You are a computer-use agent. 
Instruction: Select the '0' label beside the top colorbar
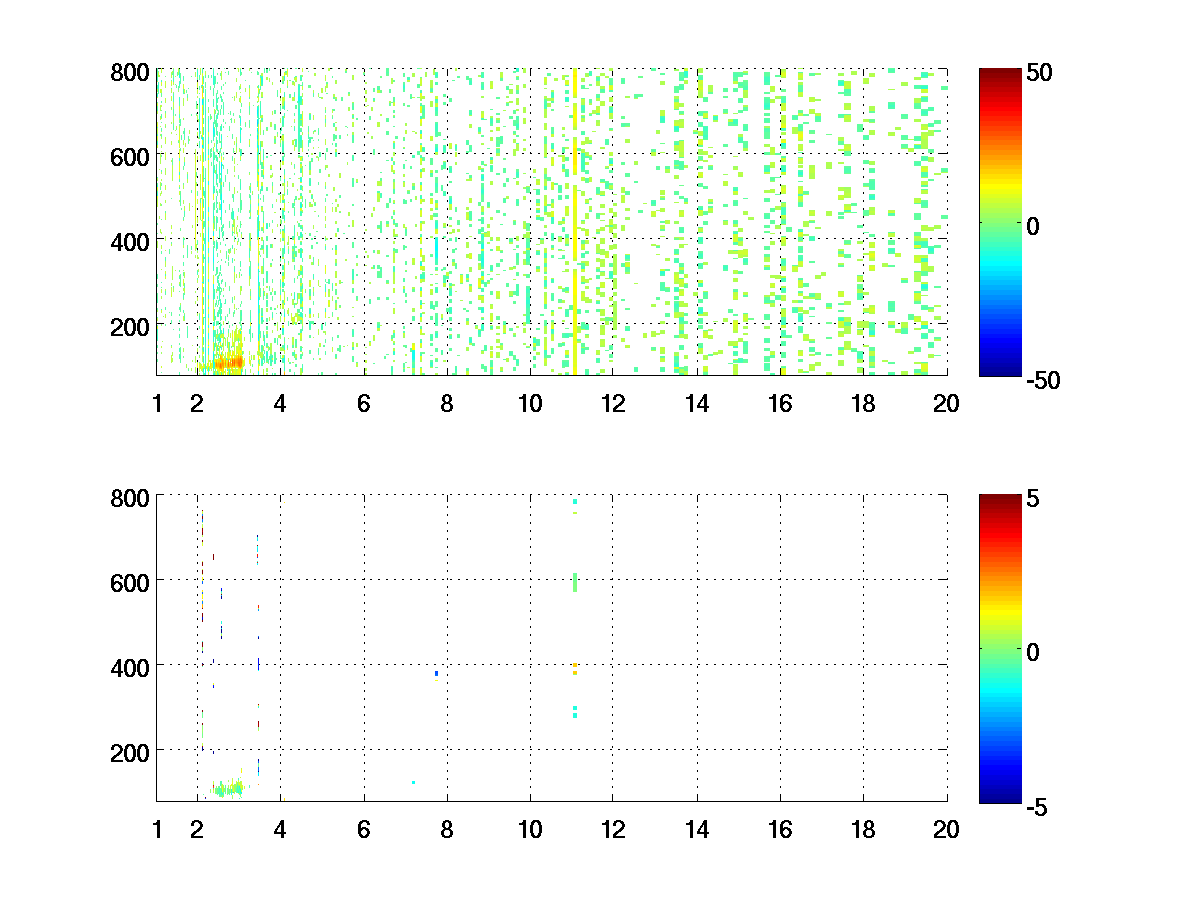(x=1033, y=226)
